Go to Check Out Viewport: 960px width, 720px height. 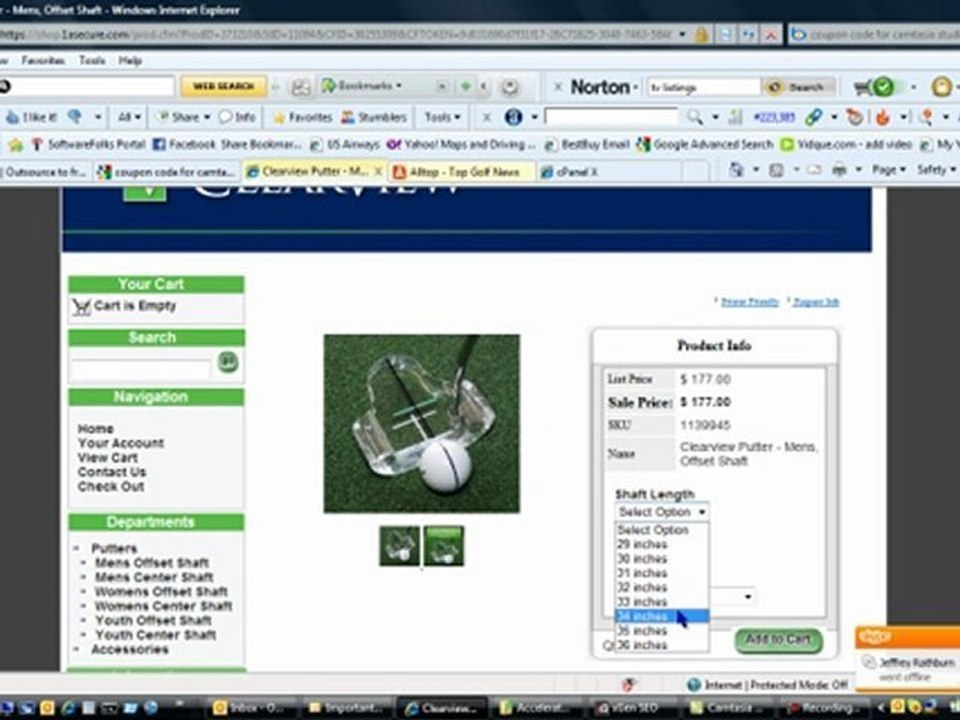pos(110,487)
